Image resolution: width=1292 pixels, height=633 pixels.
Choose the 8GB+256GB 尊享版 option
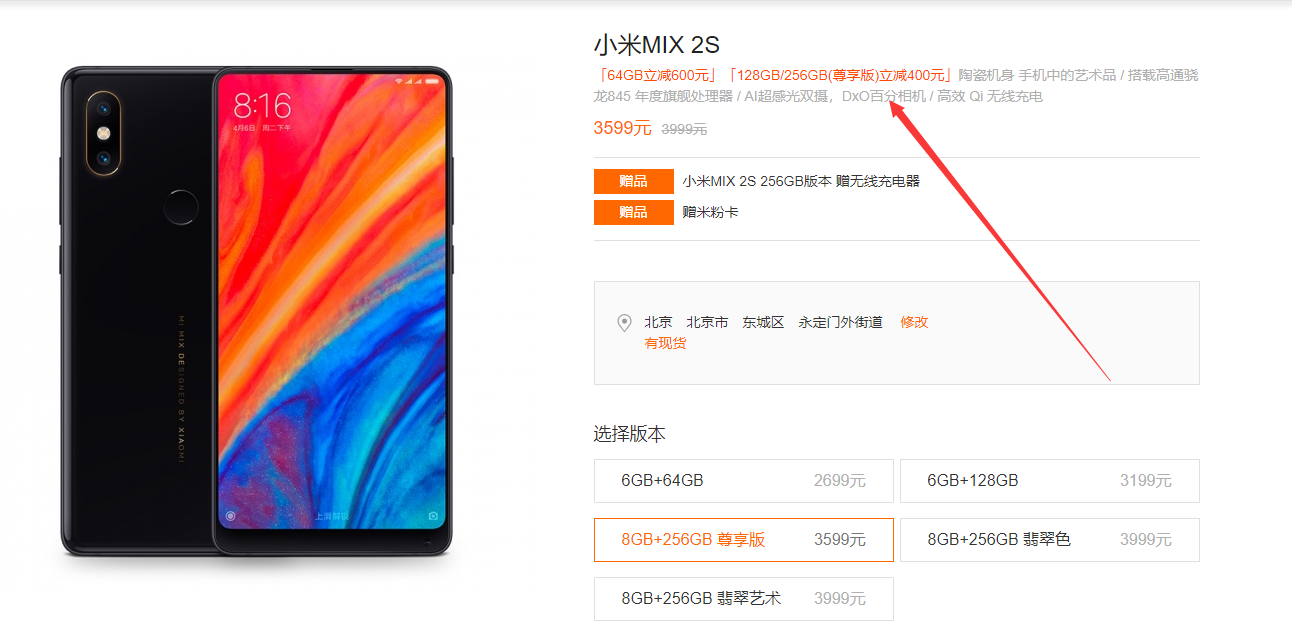click(743, 540)
